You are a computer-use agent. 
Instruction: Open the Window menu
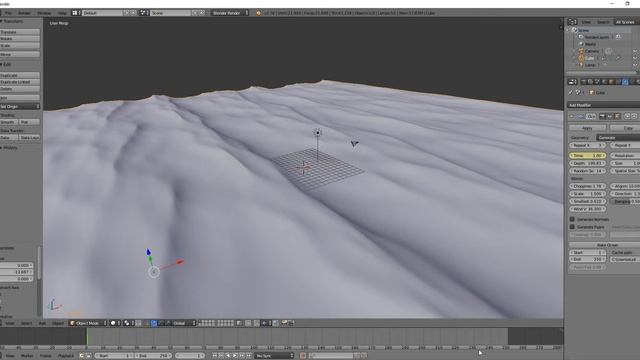pyautogui.click(x=44, y=13)
